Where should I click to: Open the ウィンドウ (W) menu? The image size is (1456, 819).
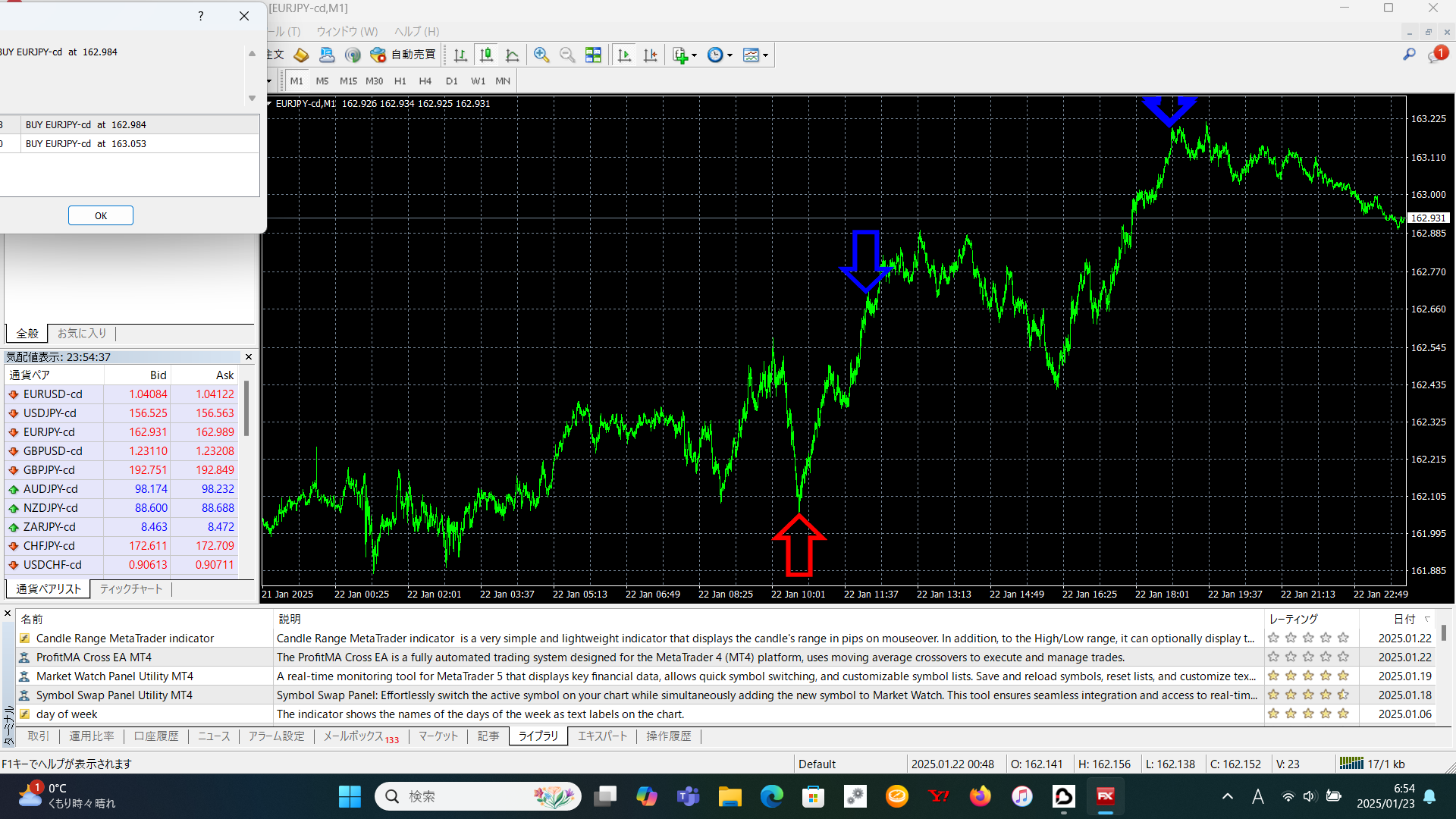pos(347,31)
